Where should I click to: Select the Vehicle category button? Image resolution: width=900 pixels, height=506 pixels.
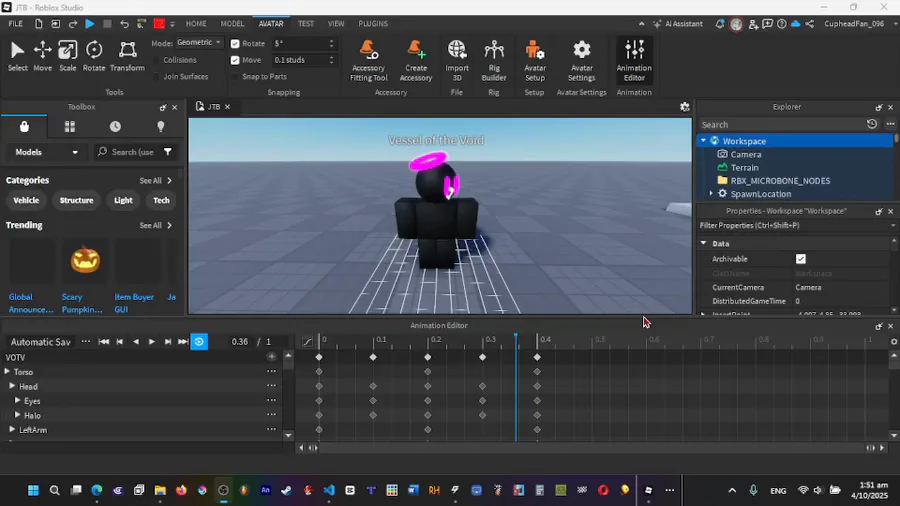tap(26, 200)
